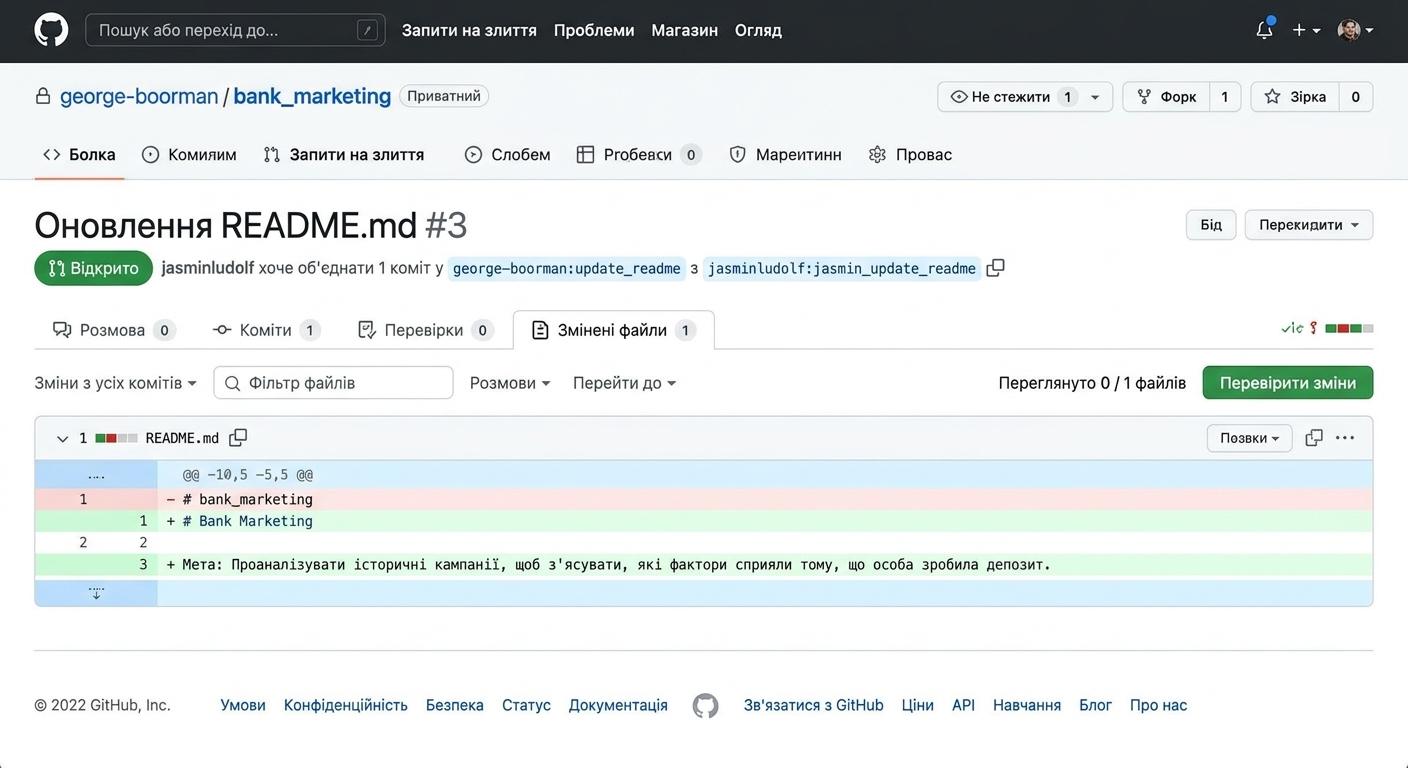Click the footer GitHub octocat icon

[706, 706]
